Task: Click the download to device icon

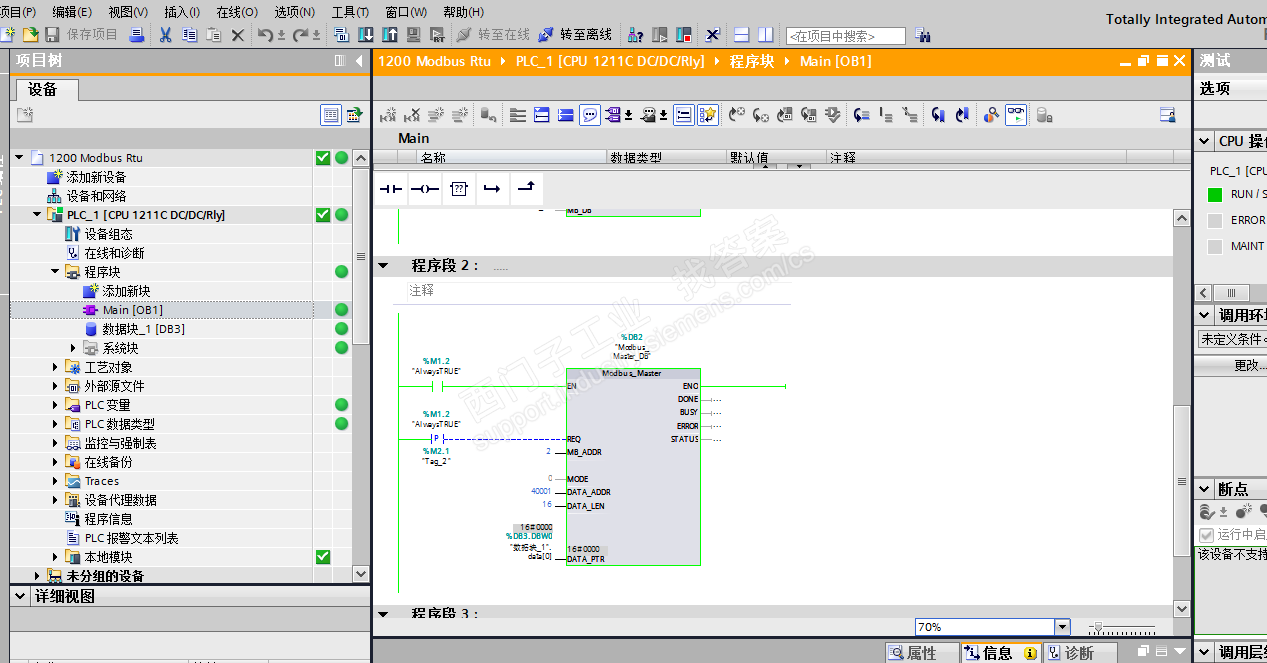Action: point(366,35)
